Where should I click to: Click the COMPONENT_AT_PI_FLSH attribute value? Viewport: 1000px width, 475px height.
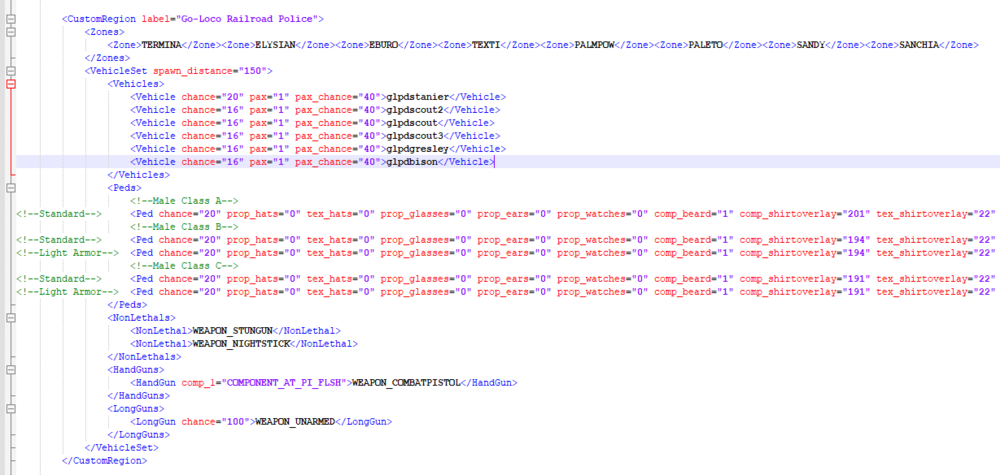[x=284, y=383]
